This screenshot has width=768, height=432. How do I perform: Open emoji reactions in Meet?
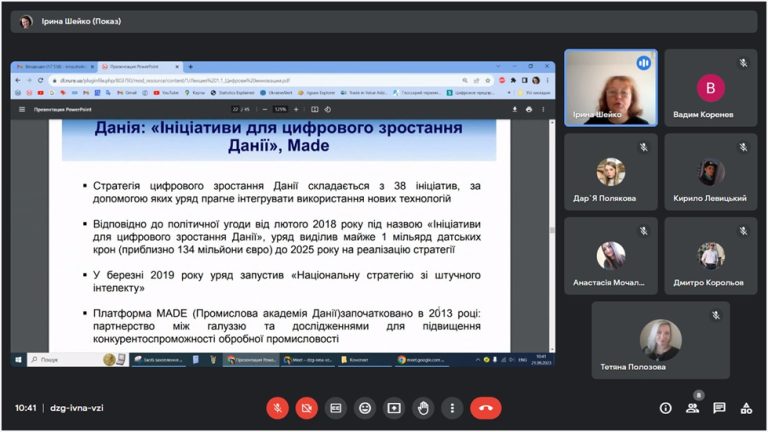(x=365, y=408)
